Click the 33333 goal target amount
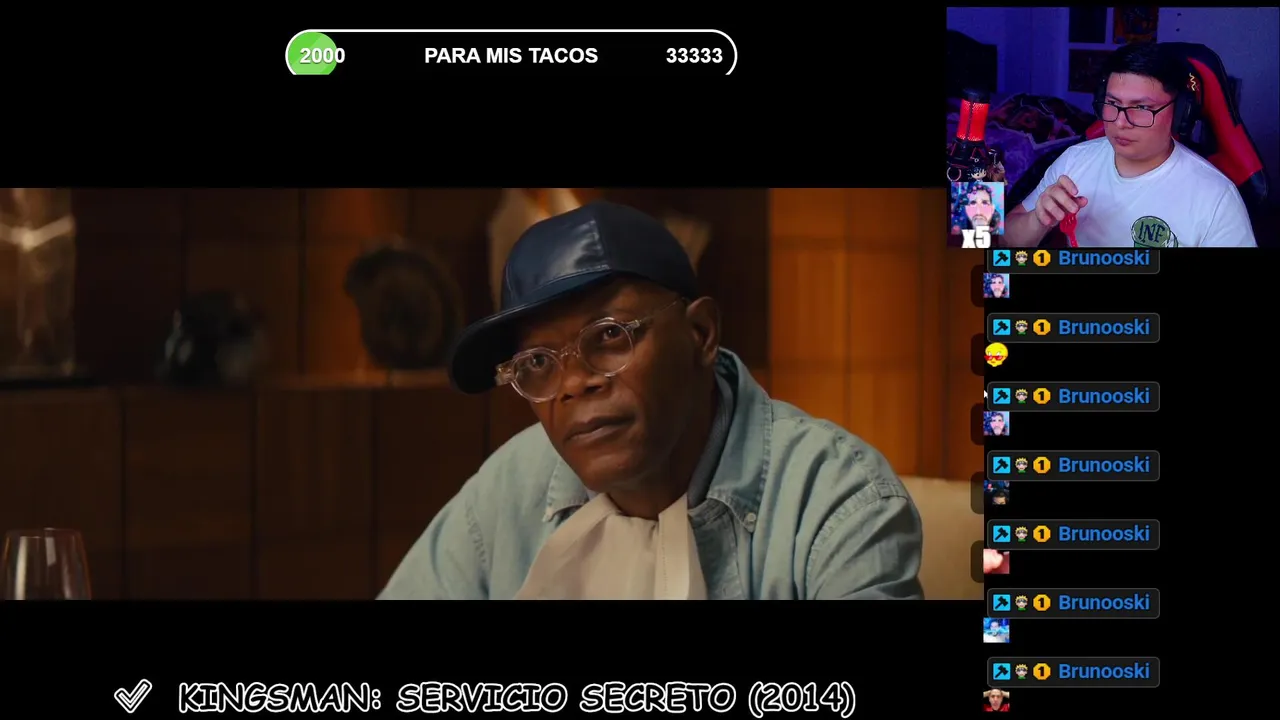The image size is (1280, 720). [x=694, y=56]
